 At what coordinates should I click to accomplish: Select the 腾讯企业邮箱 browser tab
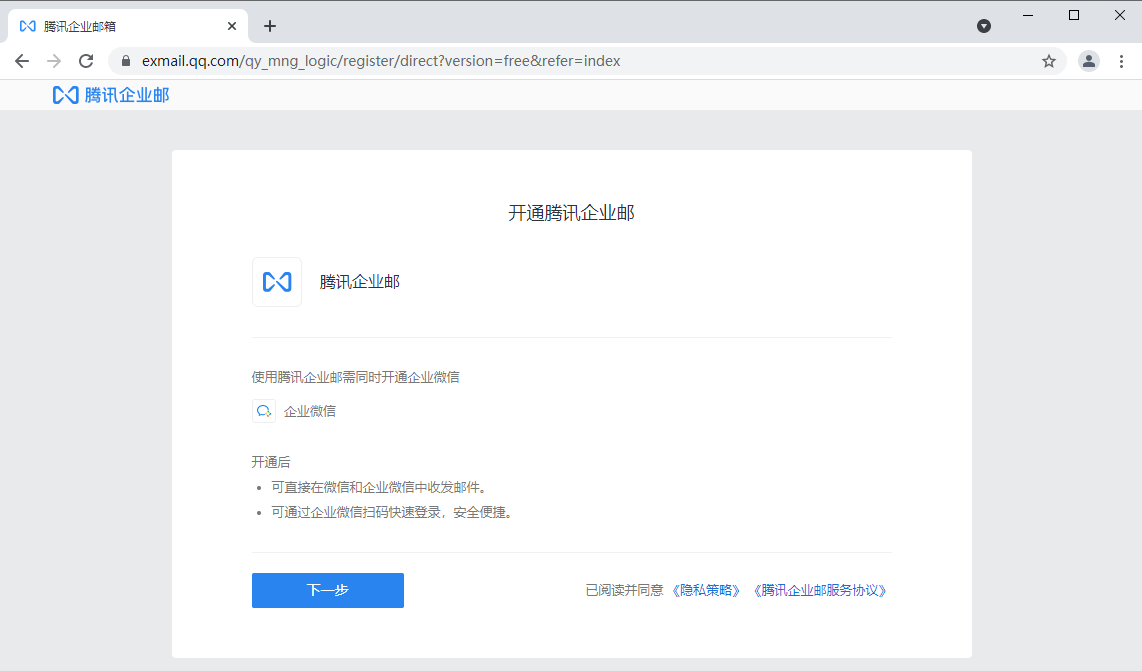pos(127,26)
